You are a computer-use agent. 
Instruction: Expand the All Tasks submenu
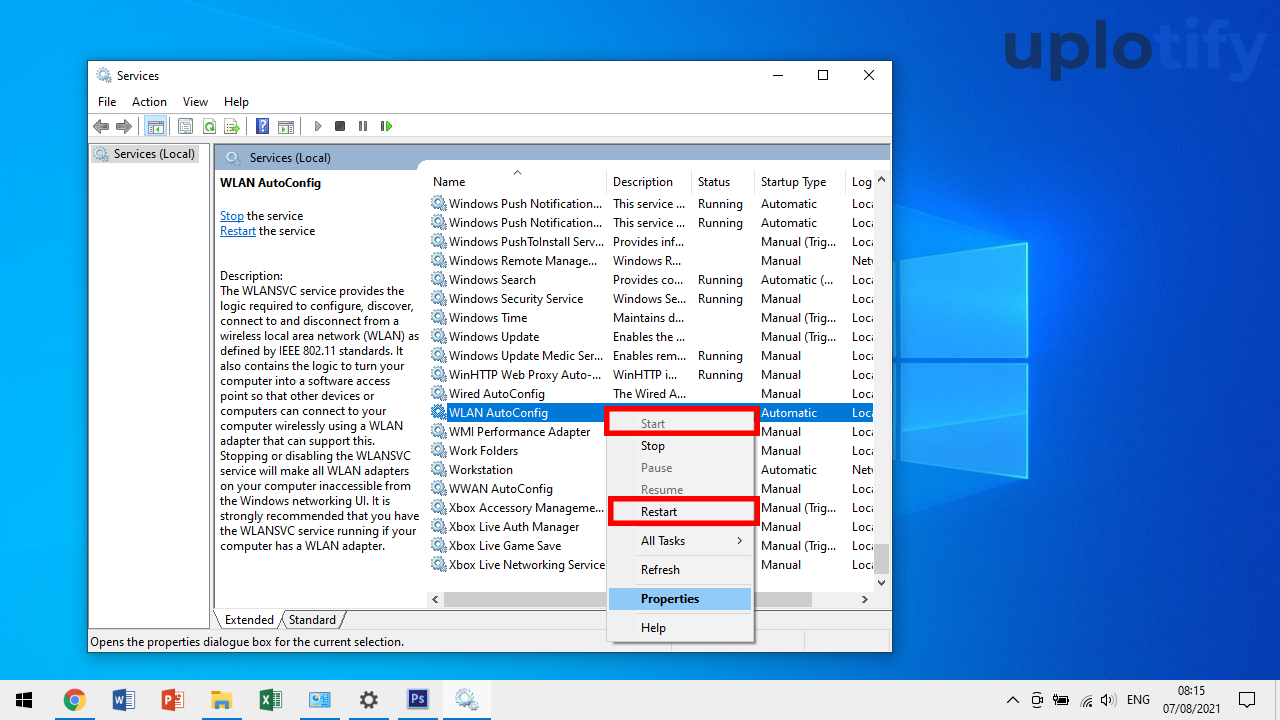(680, 541)
